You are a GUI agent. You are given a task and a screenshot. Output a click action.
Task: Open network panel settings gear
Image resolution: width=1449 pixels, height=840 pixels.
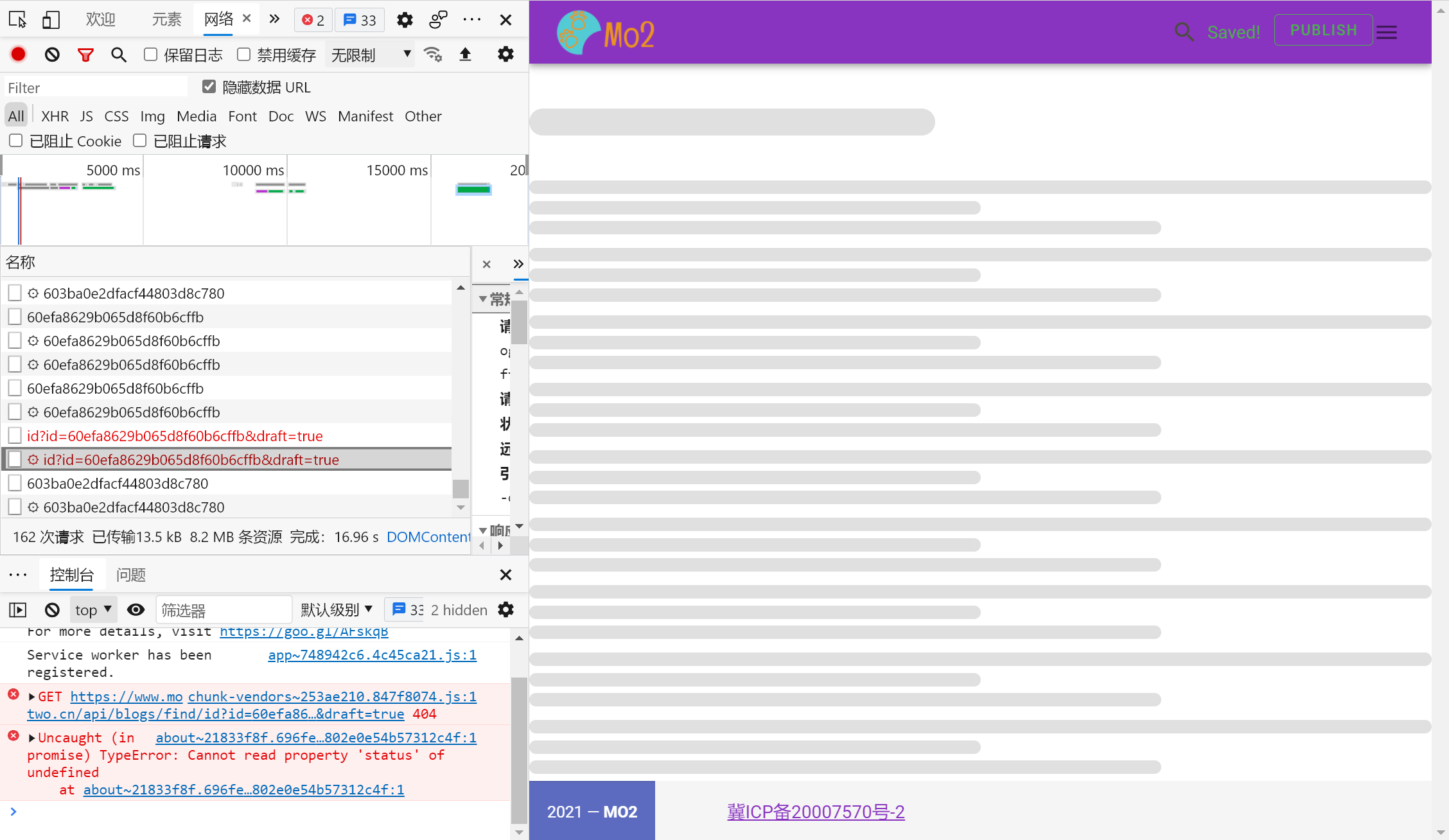click(506, 55)
